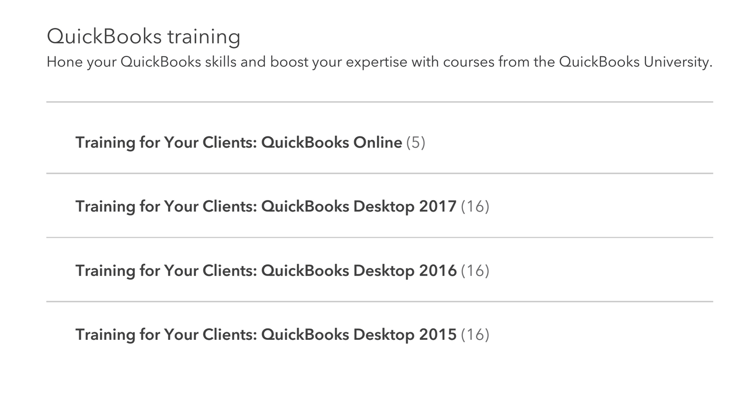The width and height of the screenshot is (750, 403).
Task: Click the (5) count beside QuickBooks Online
Action: (x=416, y=142)
